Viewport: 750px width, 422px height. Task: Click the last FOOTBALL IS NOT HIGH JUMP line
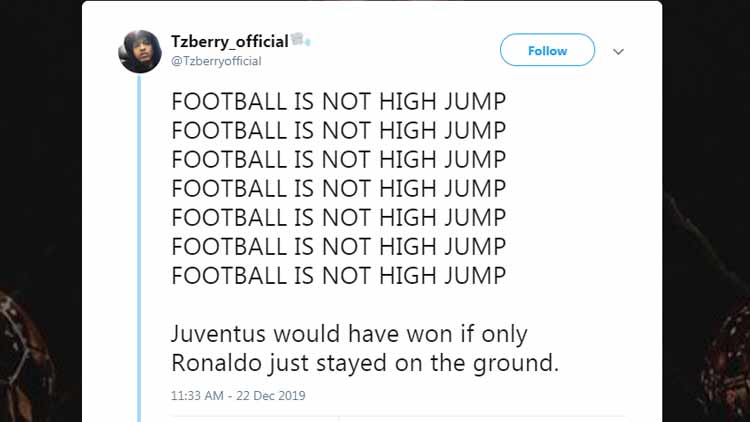pyautogui.click(x=338, y=275)
